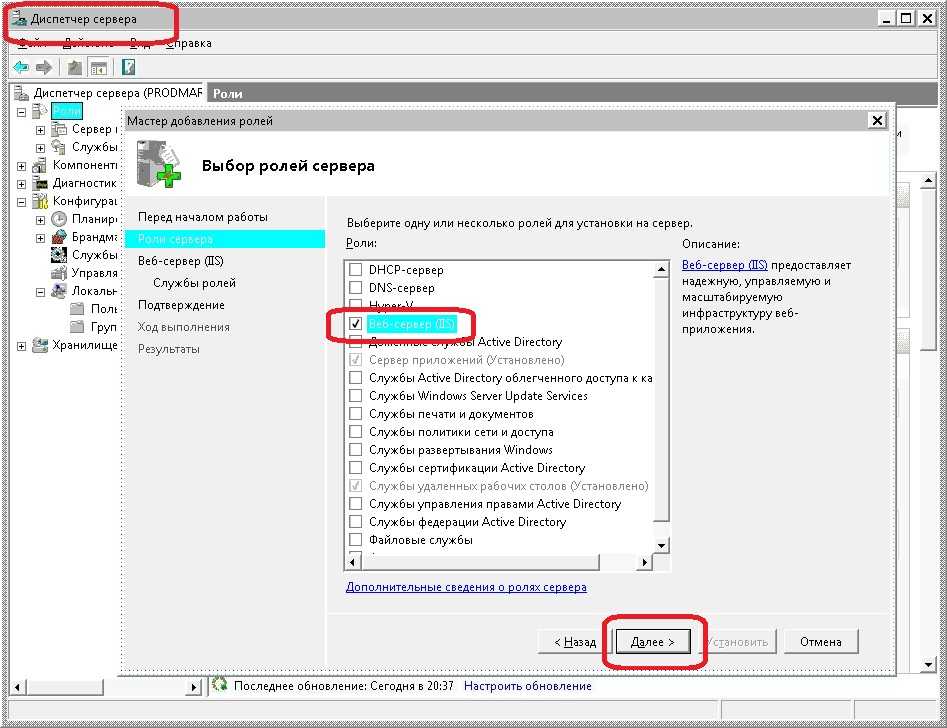Open the Справка menu
The height and width of the screenshot is (728, 947).
click(188, 43)
